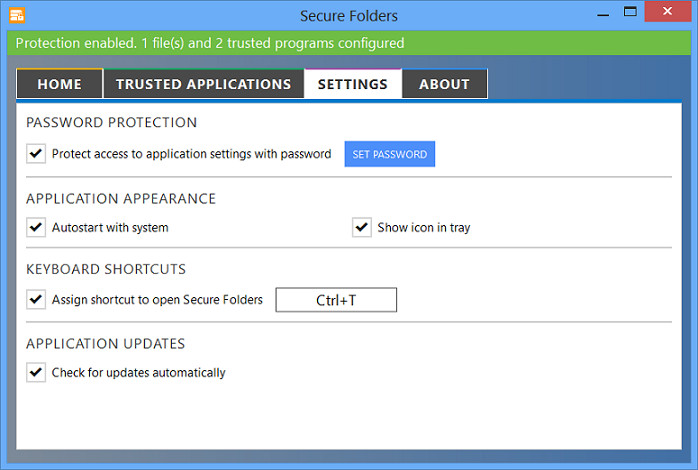This screenshot has height=470, width=698.
Task: Click the Application Appearance heading
Action: [121, 199]
